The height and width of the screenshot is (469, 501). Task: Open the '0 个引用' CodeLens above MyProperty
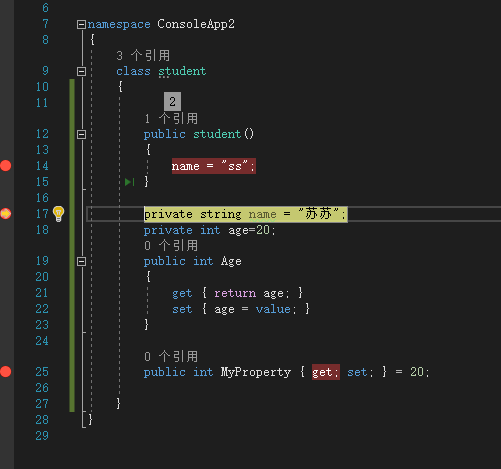[x=171, y=357]
